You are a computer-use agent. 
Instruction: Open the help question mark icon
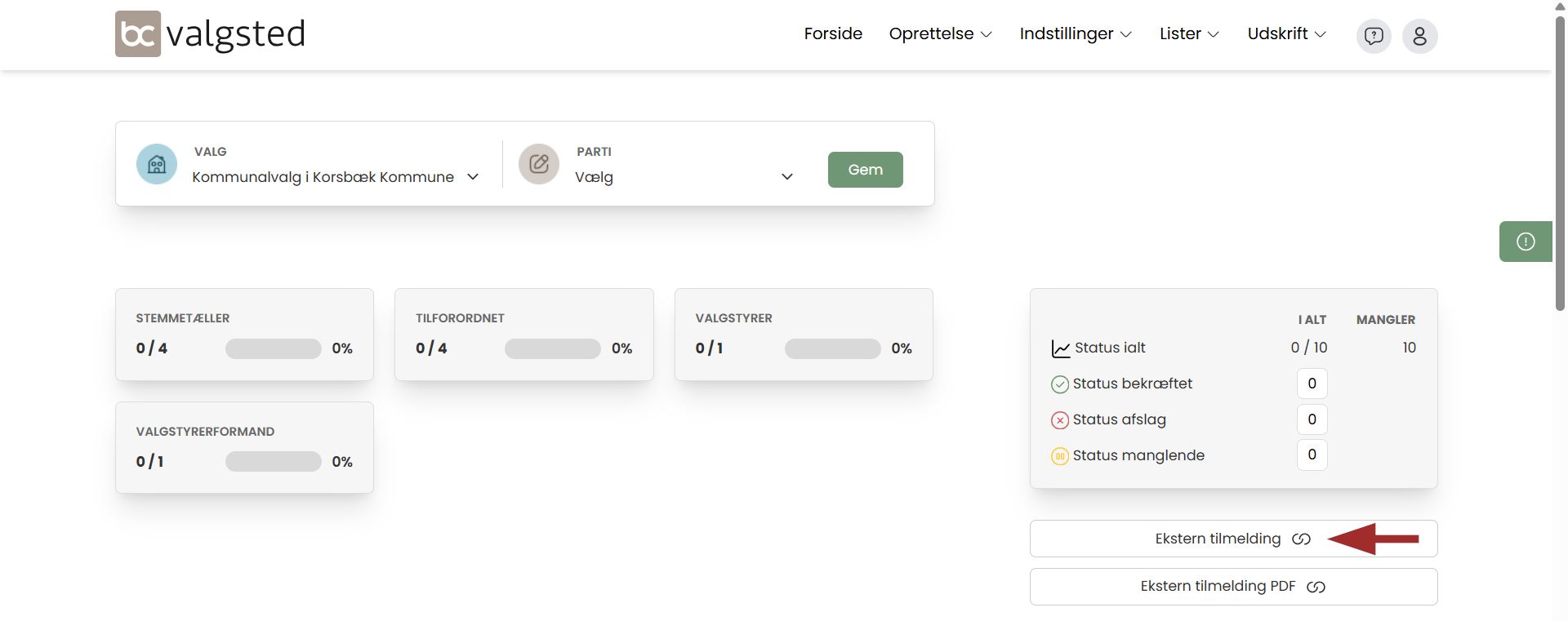(x=1374, y=36)
